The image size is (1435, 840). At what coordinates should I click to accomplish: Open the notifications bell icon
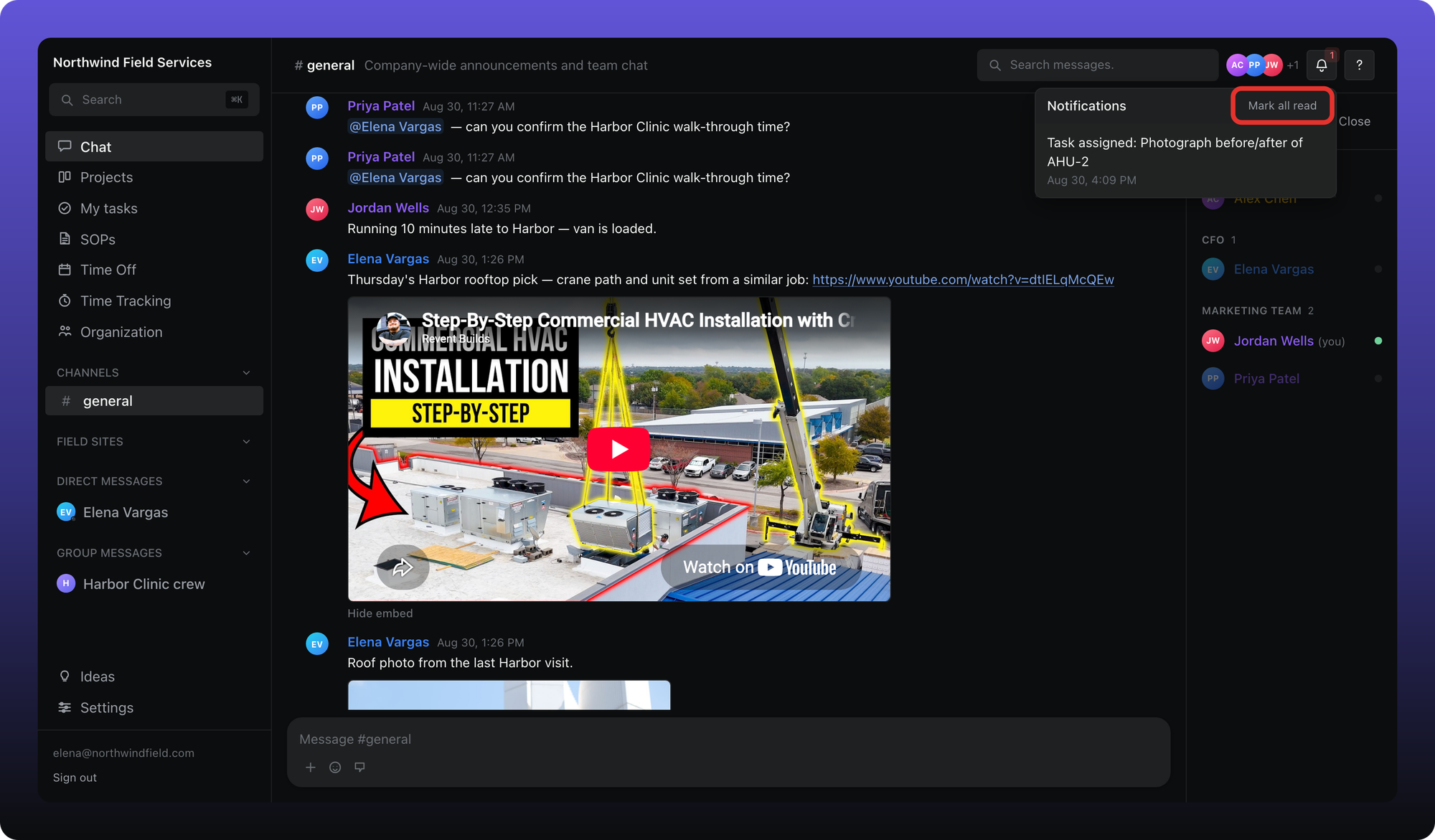point(1321,65)
